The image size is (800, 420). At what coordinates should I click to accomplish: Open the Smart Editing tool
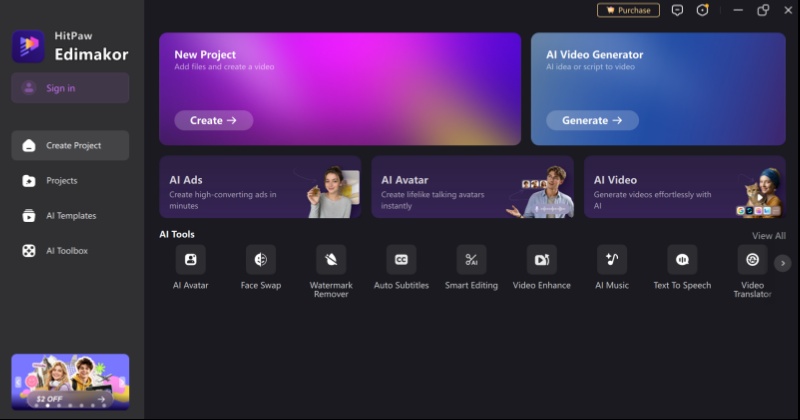pyautogui.click(x=471, y=260)
